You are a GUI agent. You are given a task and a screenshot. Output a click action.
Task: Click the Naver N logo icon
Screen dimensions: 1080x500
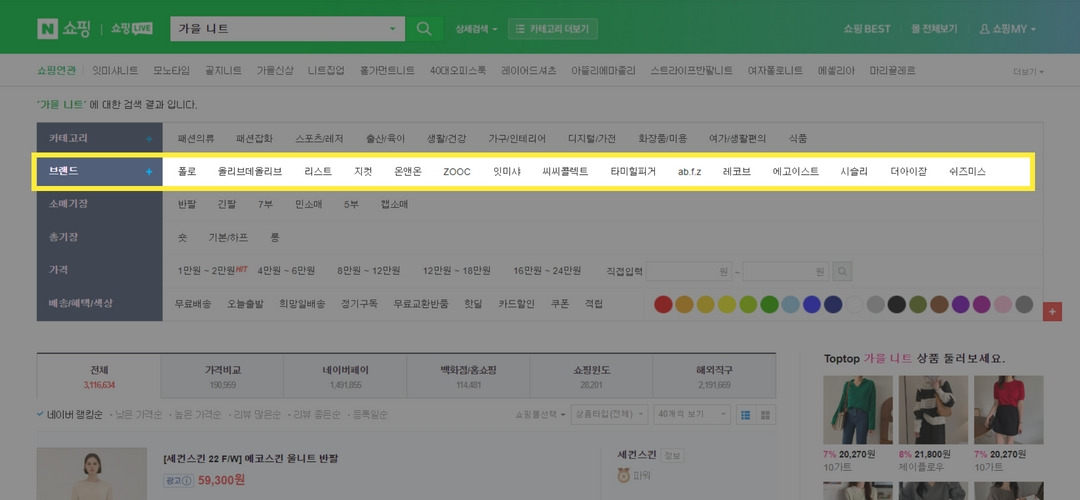(x=48, y=29)
